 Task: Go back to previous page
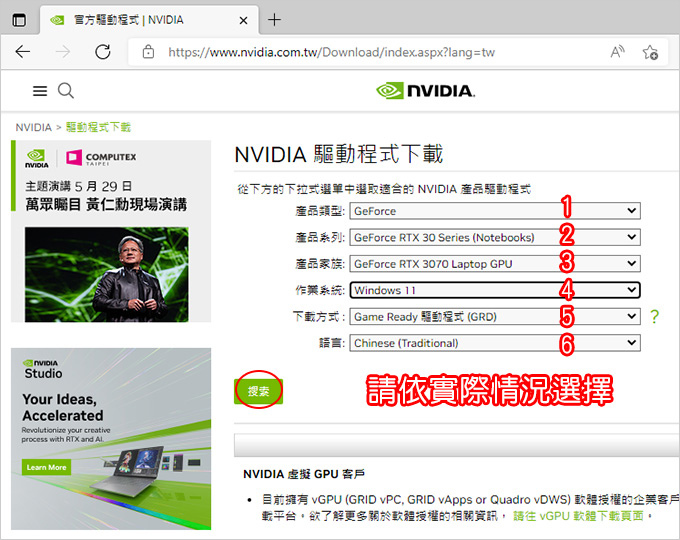pyautogui.click(x=23, y=52)
